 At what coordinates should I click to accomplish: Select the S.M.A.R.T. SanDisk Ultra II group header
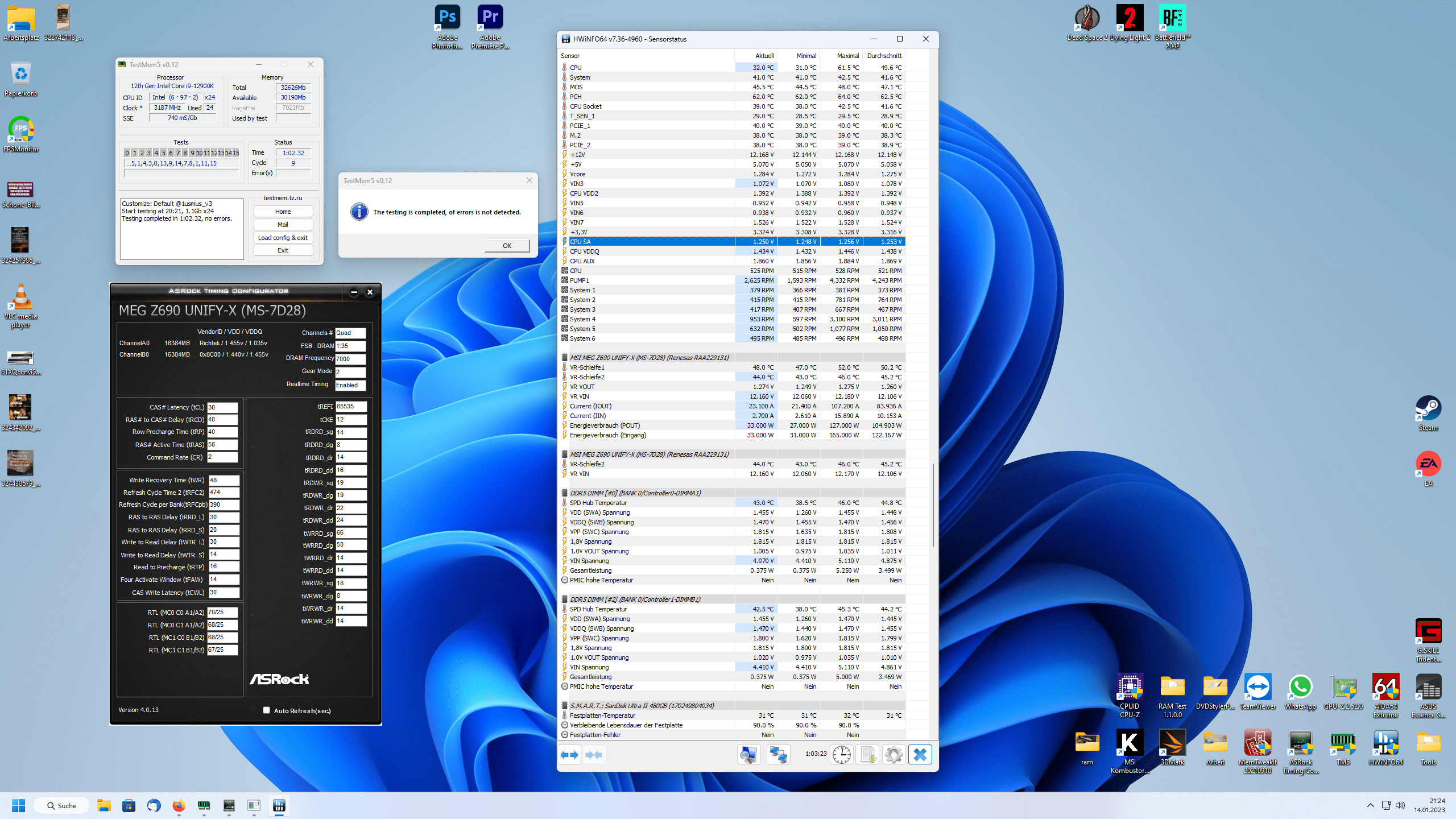pyautogui.click(x=732, y=706)
